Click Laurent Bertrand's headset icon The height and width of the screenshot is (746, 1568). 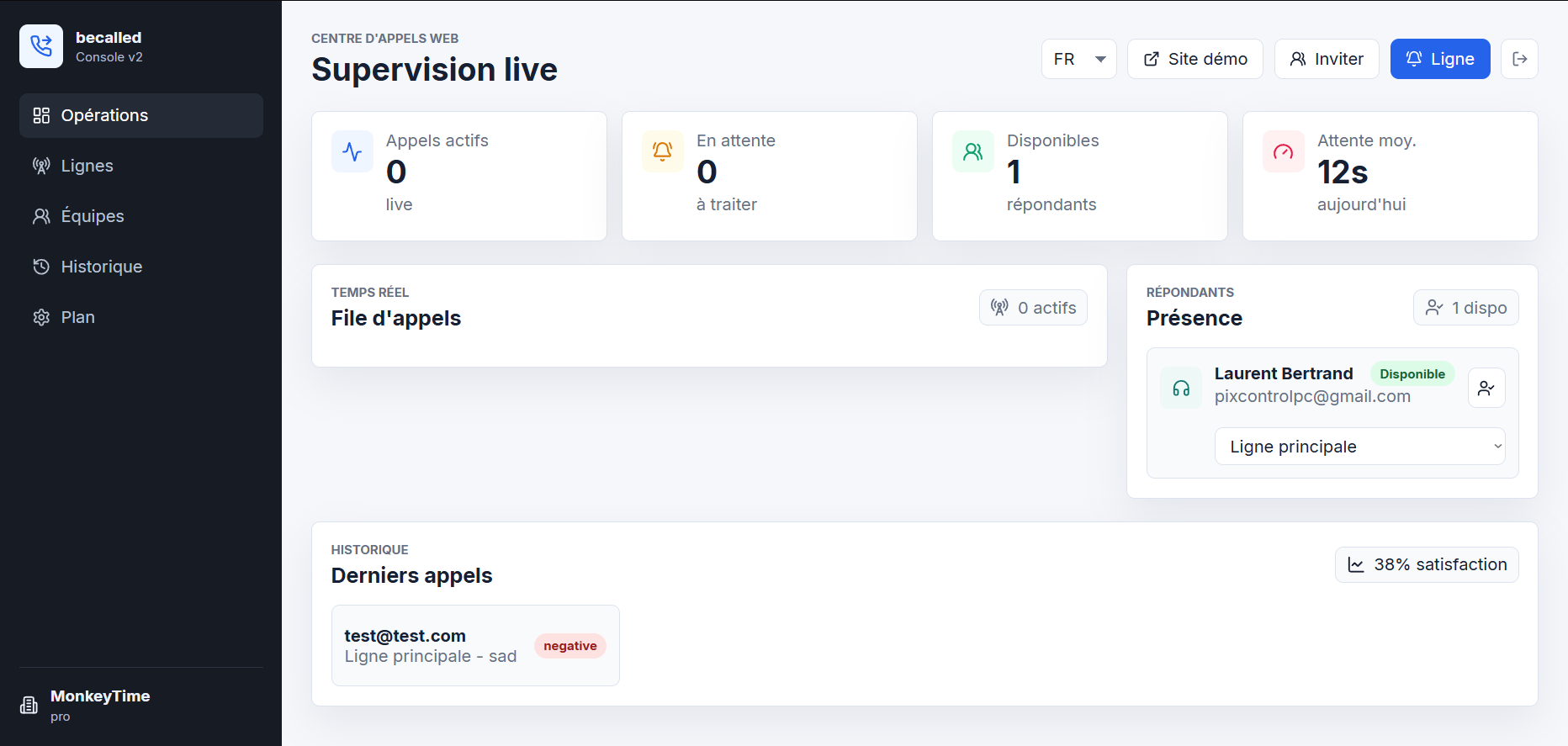coord(1181,388)
